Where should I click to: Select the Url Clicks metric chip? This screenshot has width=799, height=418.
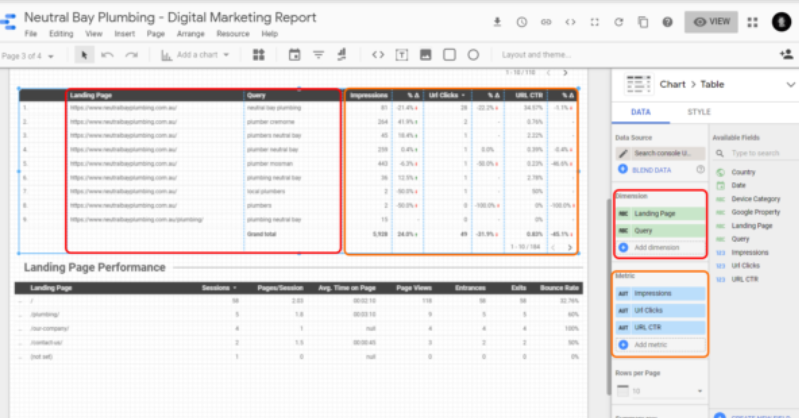(x=660, y=310)
